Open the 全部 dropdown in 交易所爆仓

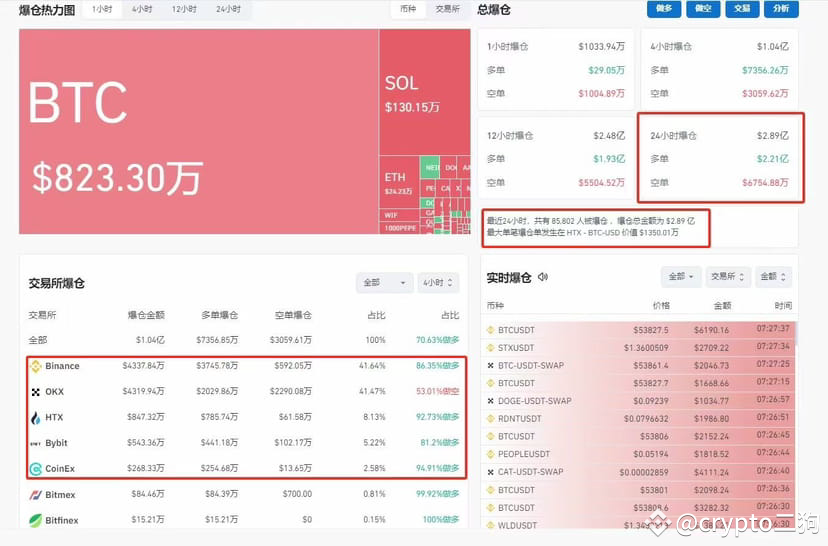pos(384,283)
